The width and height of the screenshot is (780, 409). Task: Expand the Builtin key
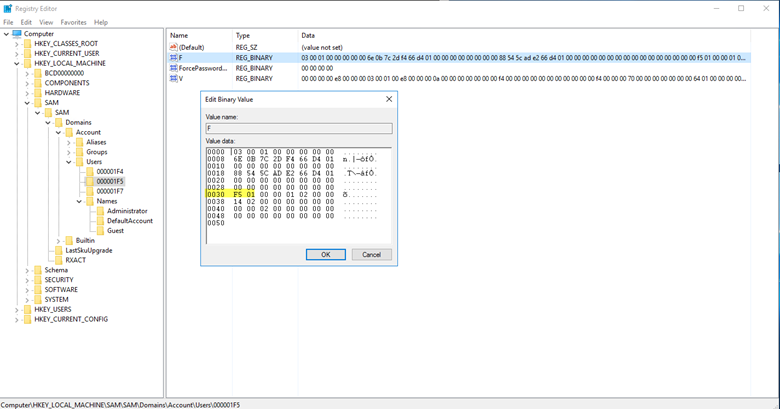58,241
